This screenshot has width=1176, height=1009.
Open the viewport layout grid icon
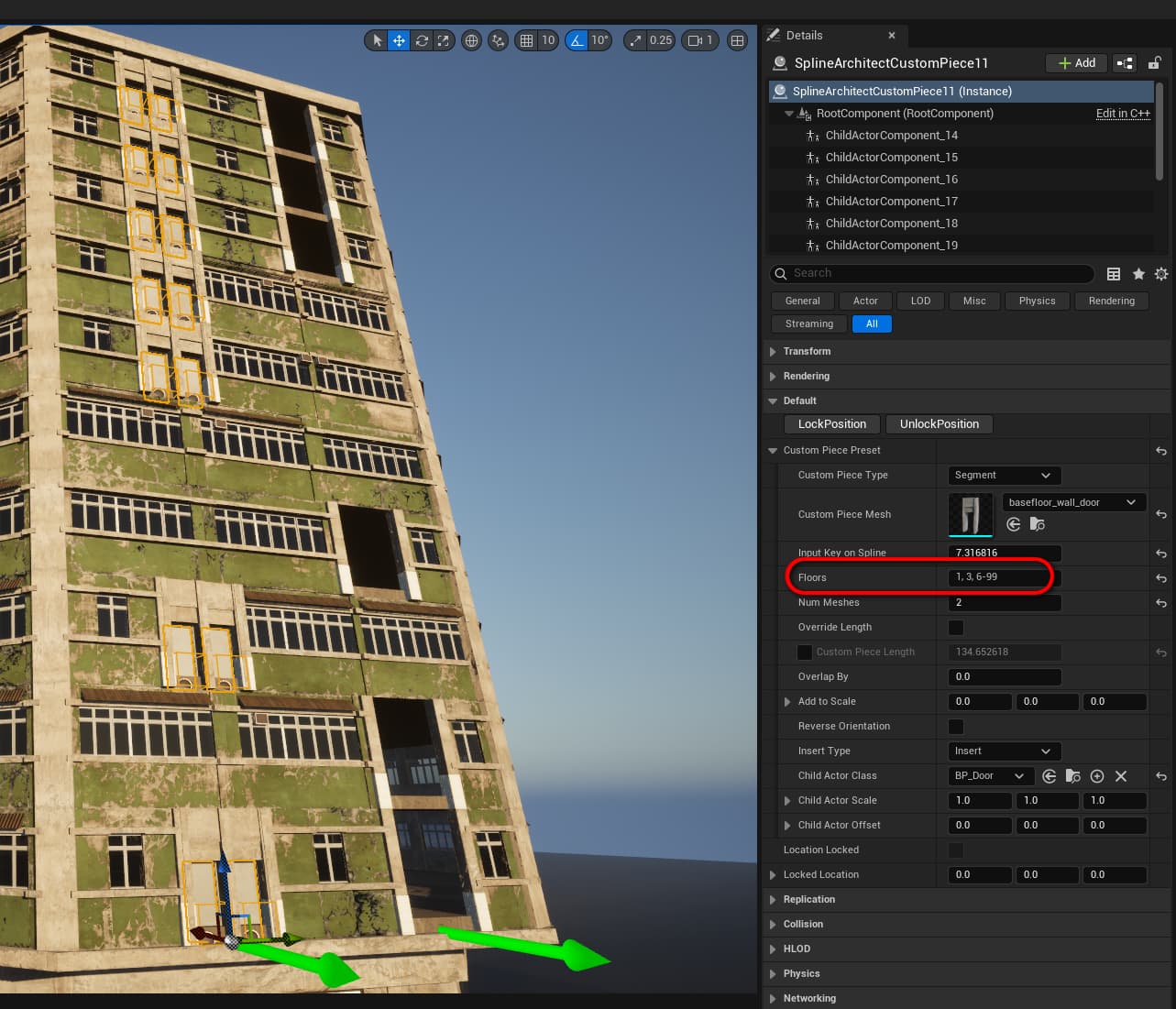pyautogui.click(x=737, y=40)
